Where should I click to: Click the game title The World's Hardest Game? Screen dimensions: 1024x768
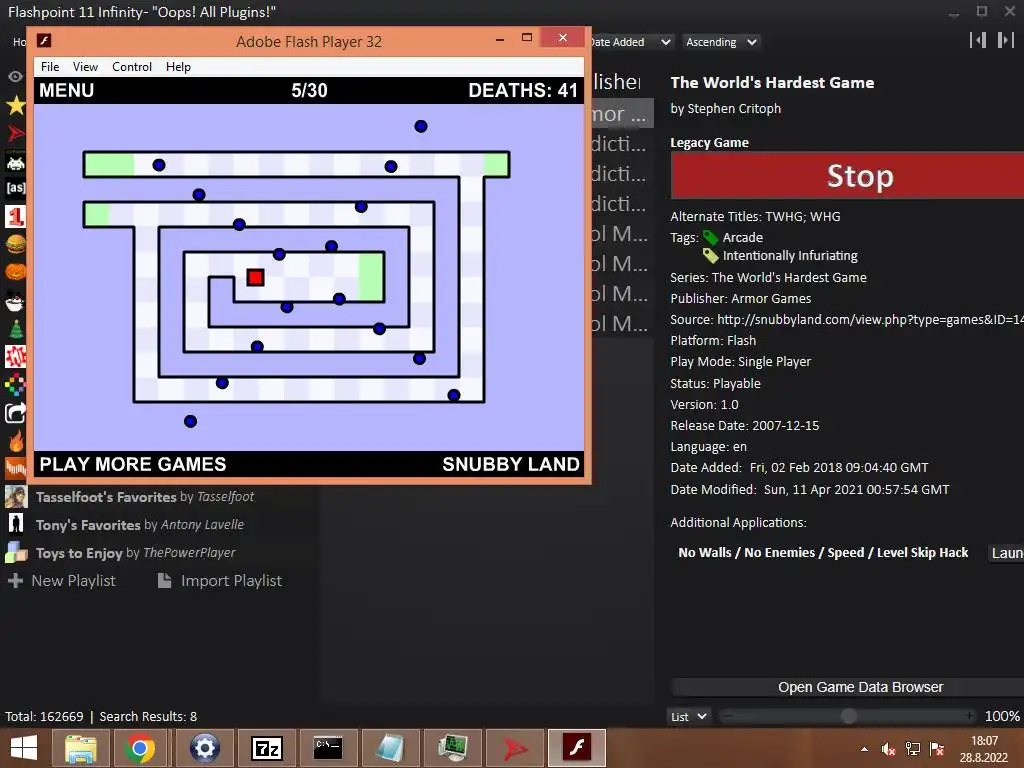pyautogui.click(x=772, y=83)
